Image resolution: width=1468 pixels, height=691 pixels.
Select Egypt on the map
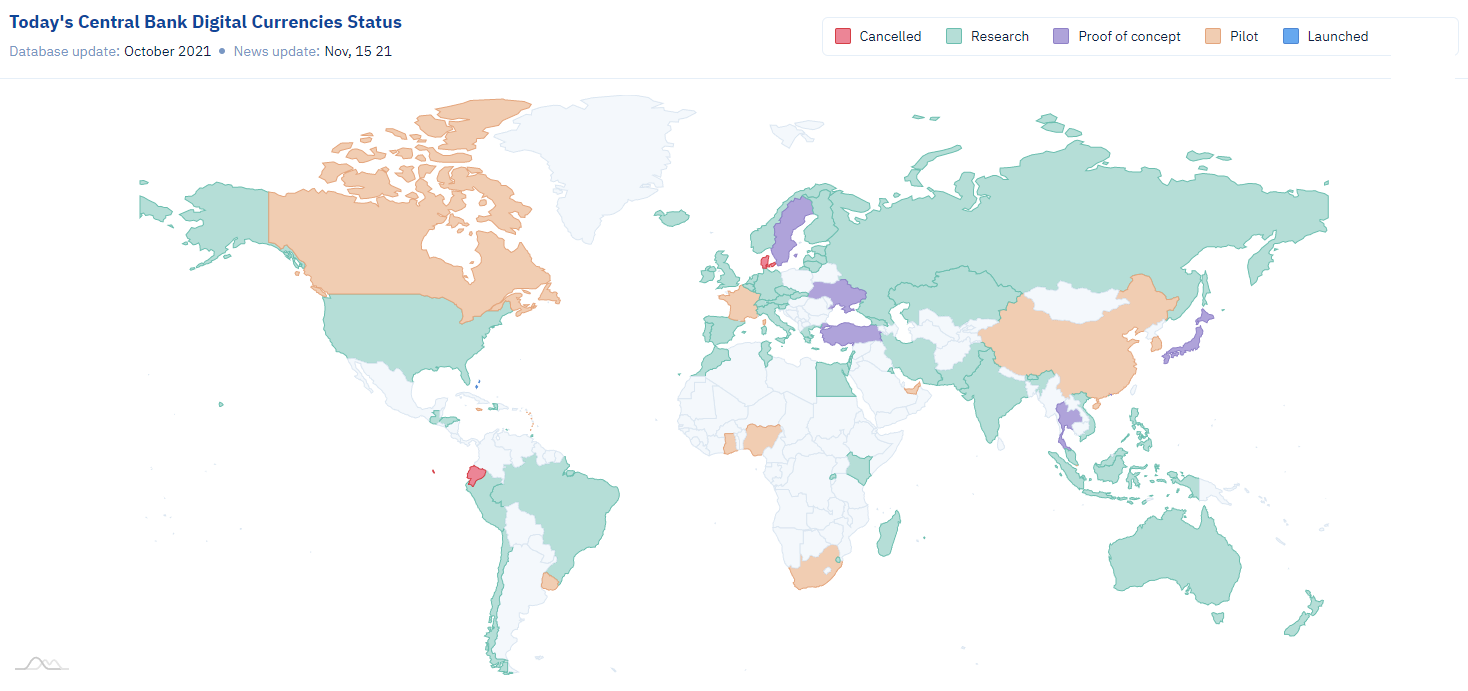pos(836,379)
